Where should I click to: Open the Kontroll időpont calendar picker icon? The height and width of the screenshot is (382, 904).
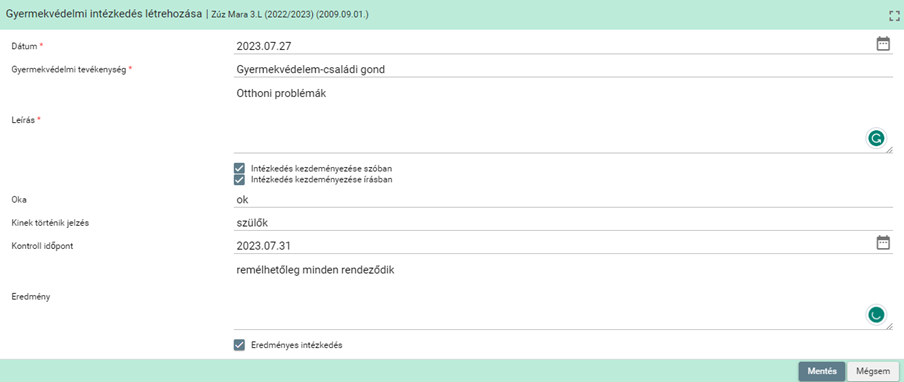pyautogui.click(x=883, y=243)
